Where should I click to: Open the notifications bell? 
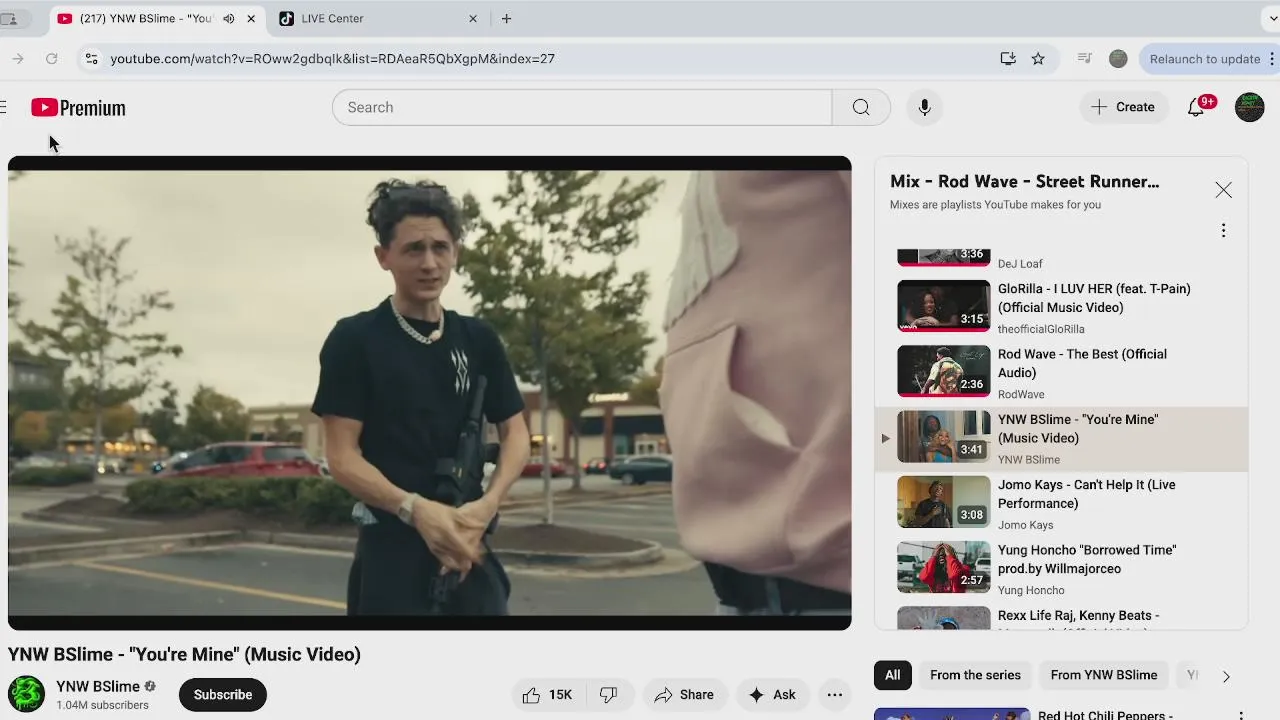[x=1196, y=107]
